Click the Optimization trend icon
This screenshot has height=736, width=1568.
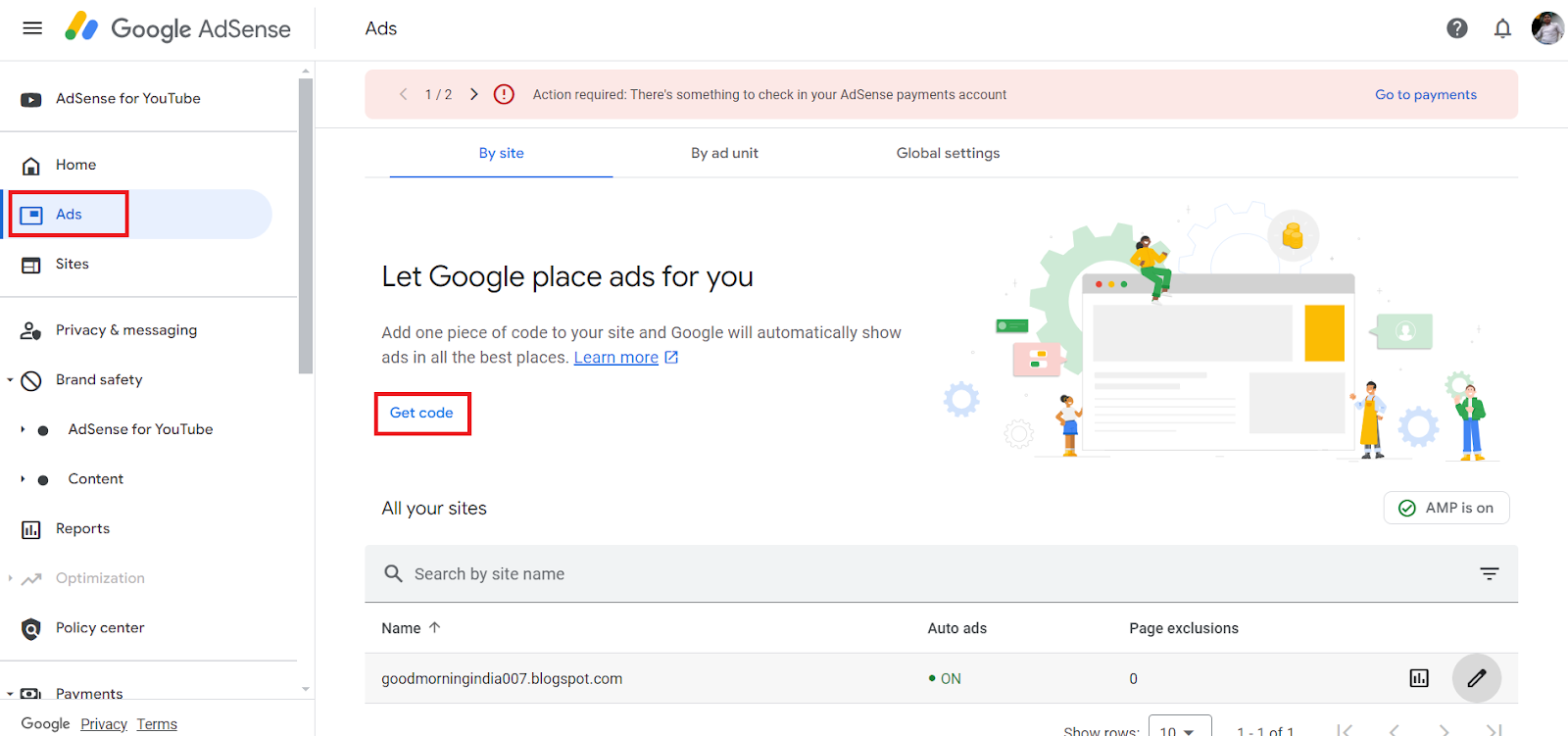click(31, 579)
